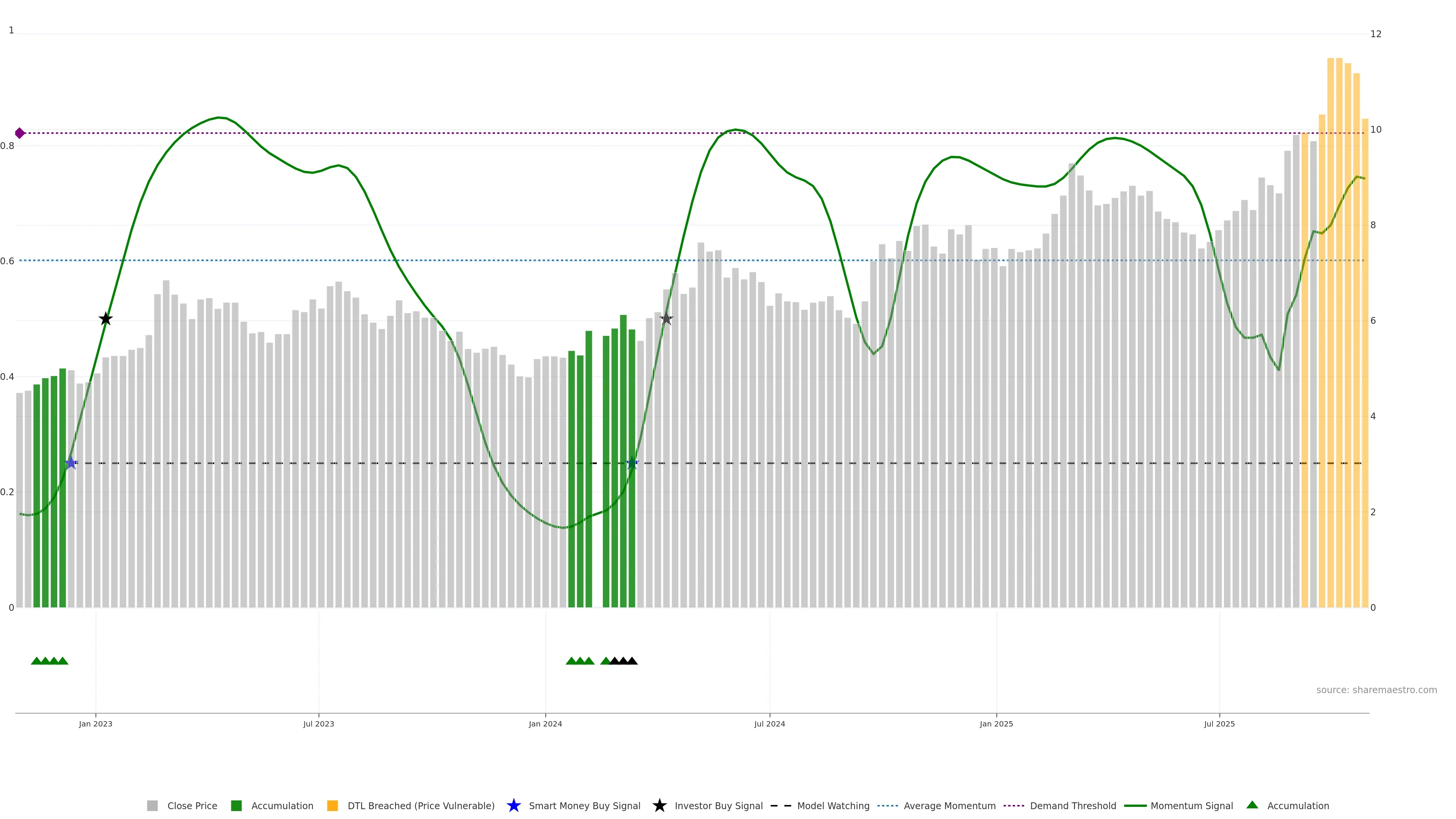
Task: Click the blue Smart Money star before Jan 2023
Action: click(71, 463)
